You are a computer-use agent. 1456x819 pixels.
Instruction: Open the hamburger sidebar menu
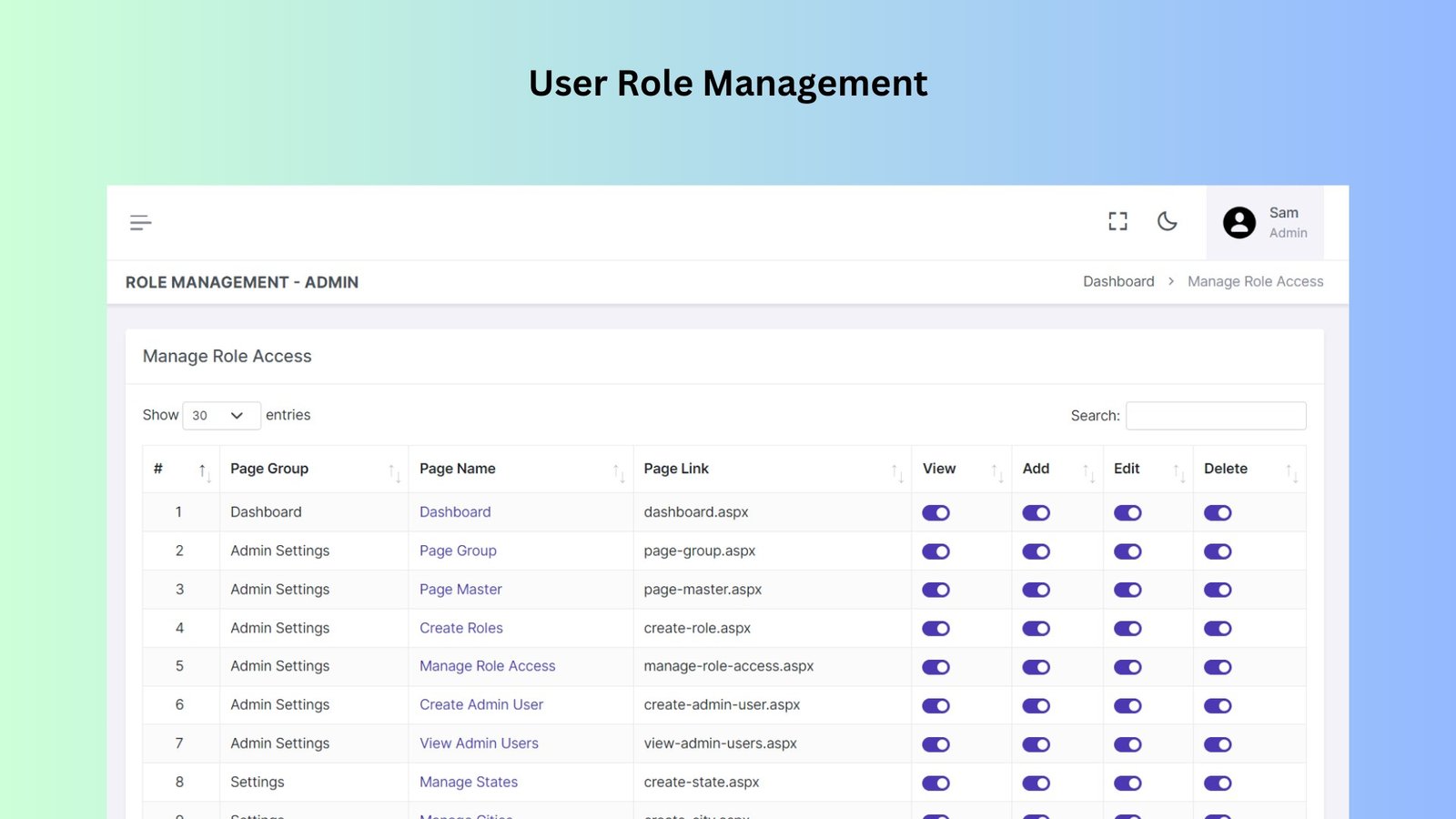(x=140, y=223)
